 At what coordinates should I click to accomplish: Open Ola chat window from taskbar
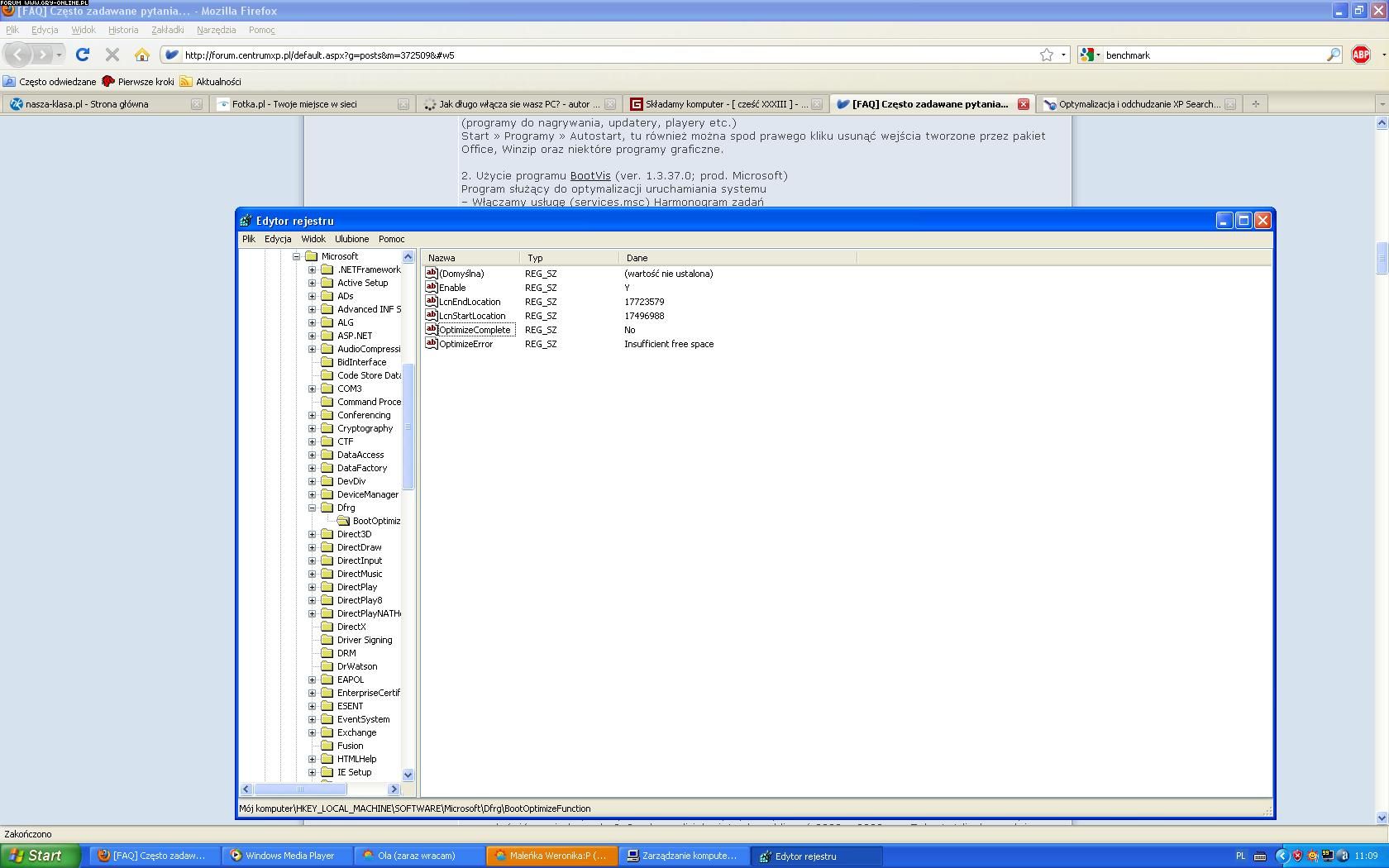pyautogui.click(x=420, y=856)
